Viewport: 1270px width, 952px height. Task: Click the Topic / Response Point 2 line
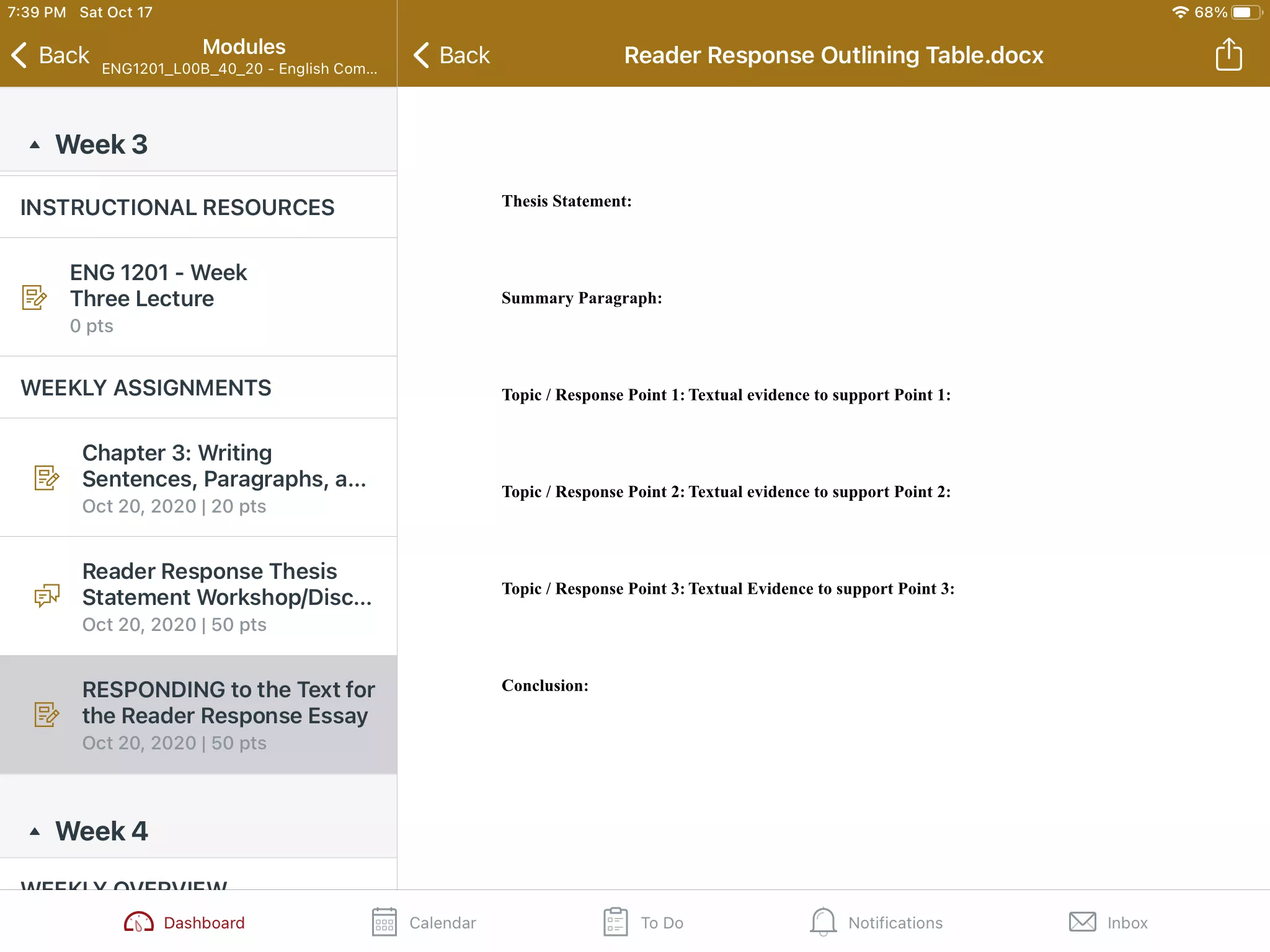pos(726,491)
